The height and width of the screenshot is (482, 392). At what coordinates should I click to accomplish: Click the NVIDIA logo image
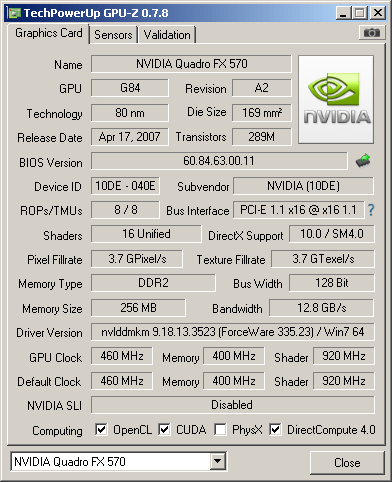tap(336, 100)
